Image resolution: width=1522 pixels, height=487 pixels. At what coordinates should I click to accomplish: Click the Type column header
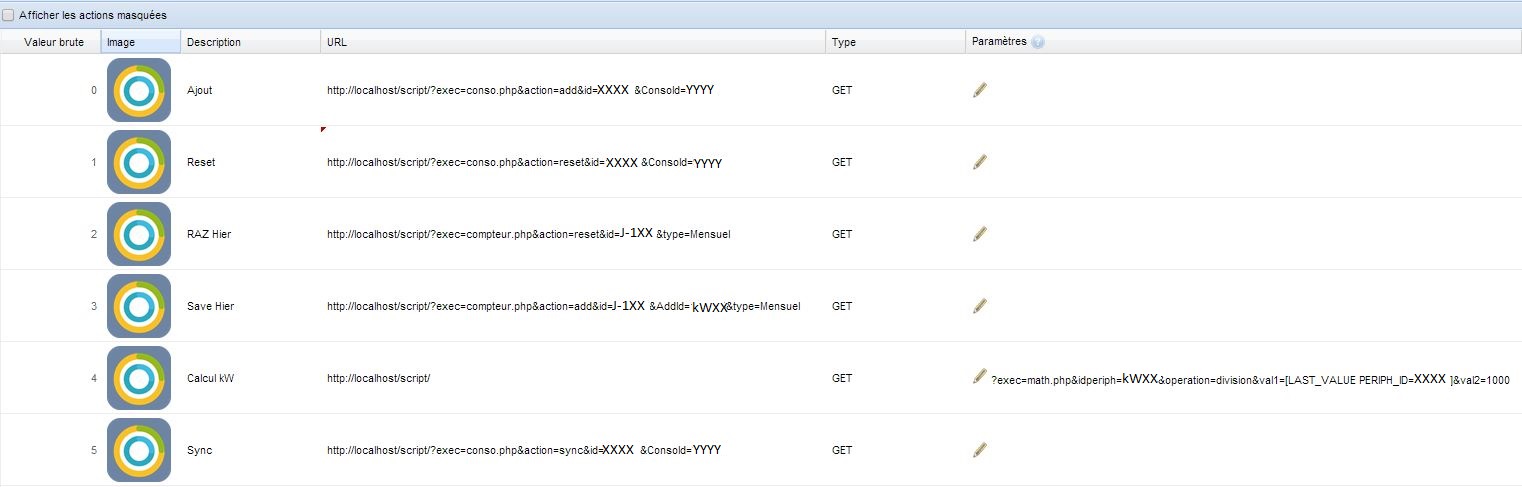(843, 42)
